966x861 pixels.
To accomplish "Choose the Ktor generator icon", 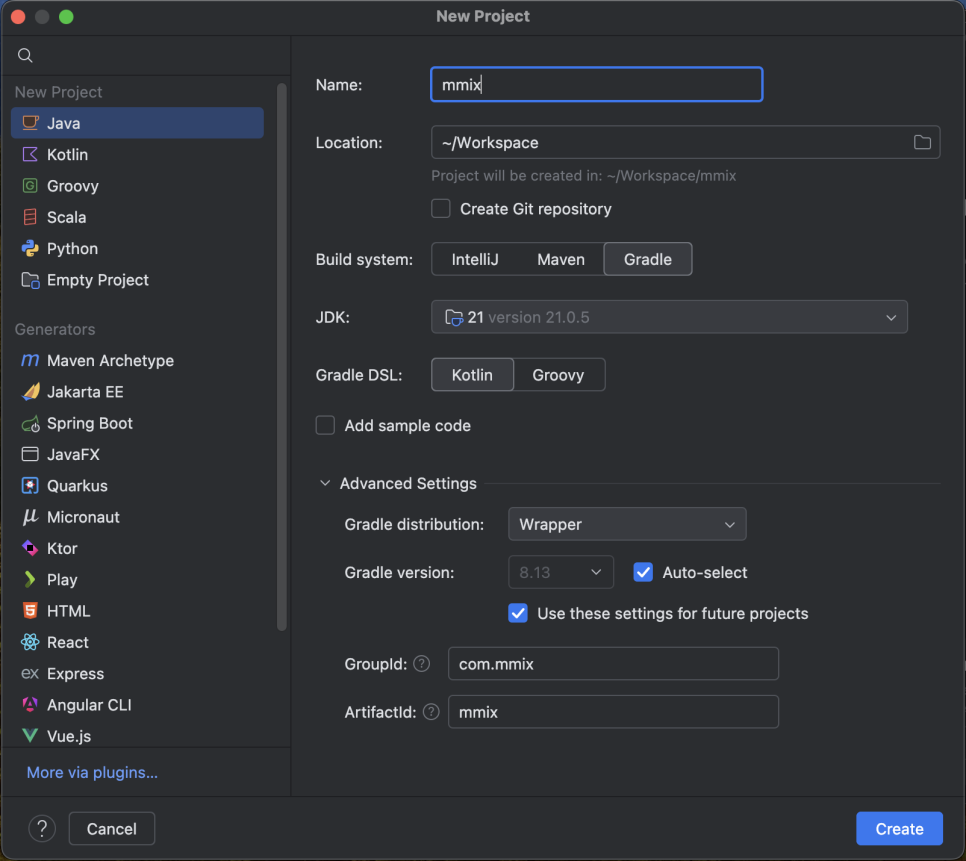I will point(30,548).
